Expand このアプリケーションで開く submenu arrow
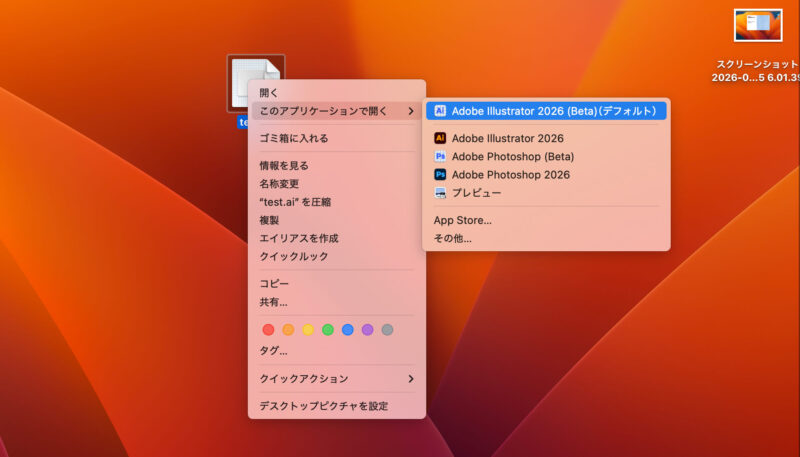The width and height of the screenshot is (800, 457). [x=411, y=111]
